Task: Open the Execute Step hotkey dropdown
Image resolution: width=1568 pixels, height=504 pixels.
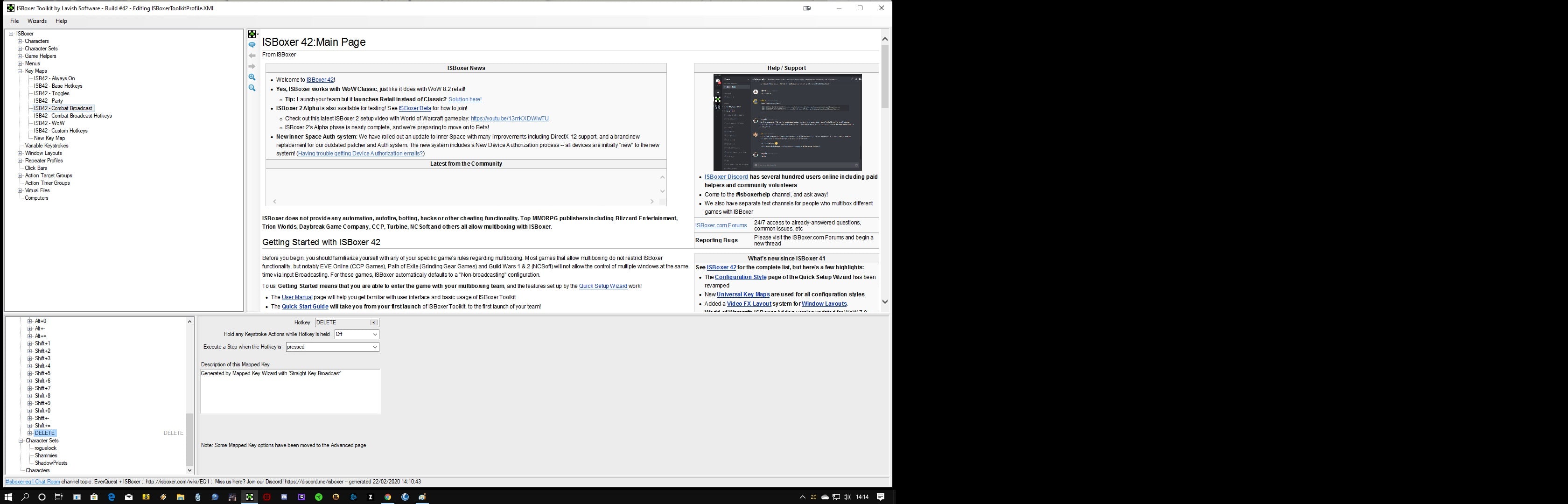Action: pos(375,347)
